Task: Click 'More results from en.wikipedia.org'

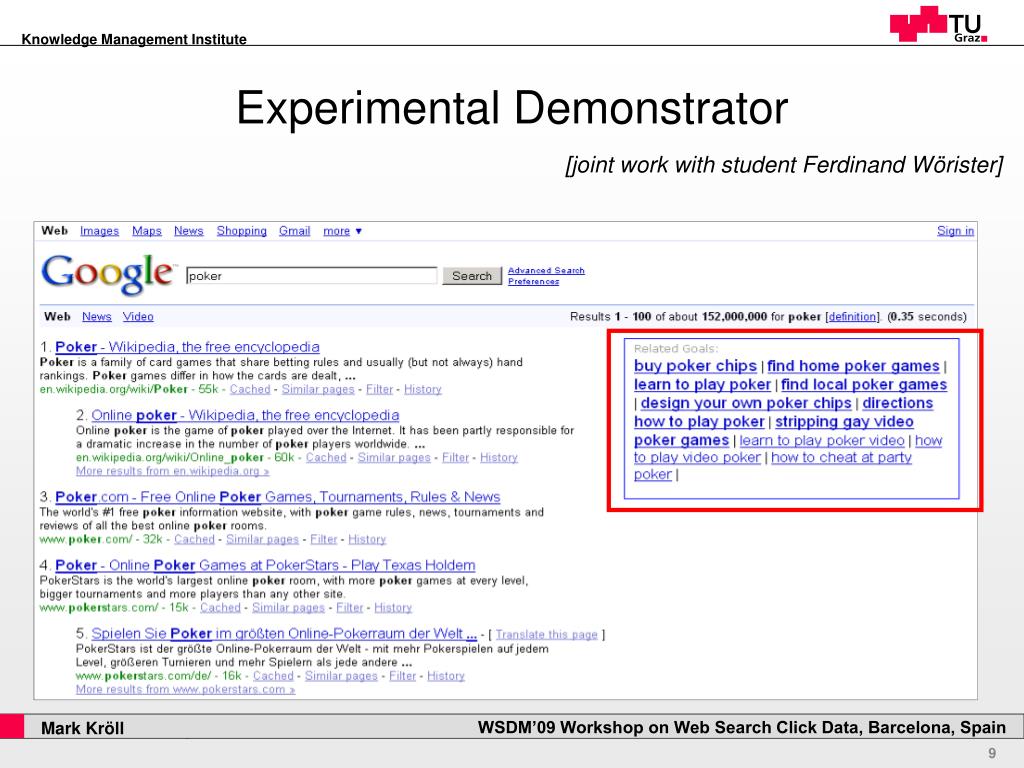Action: coord(172,471)
